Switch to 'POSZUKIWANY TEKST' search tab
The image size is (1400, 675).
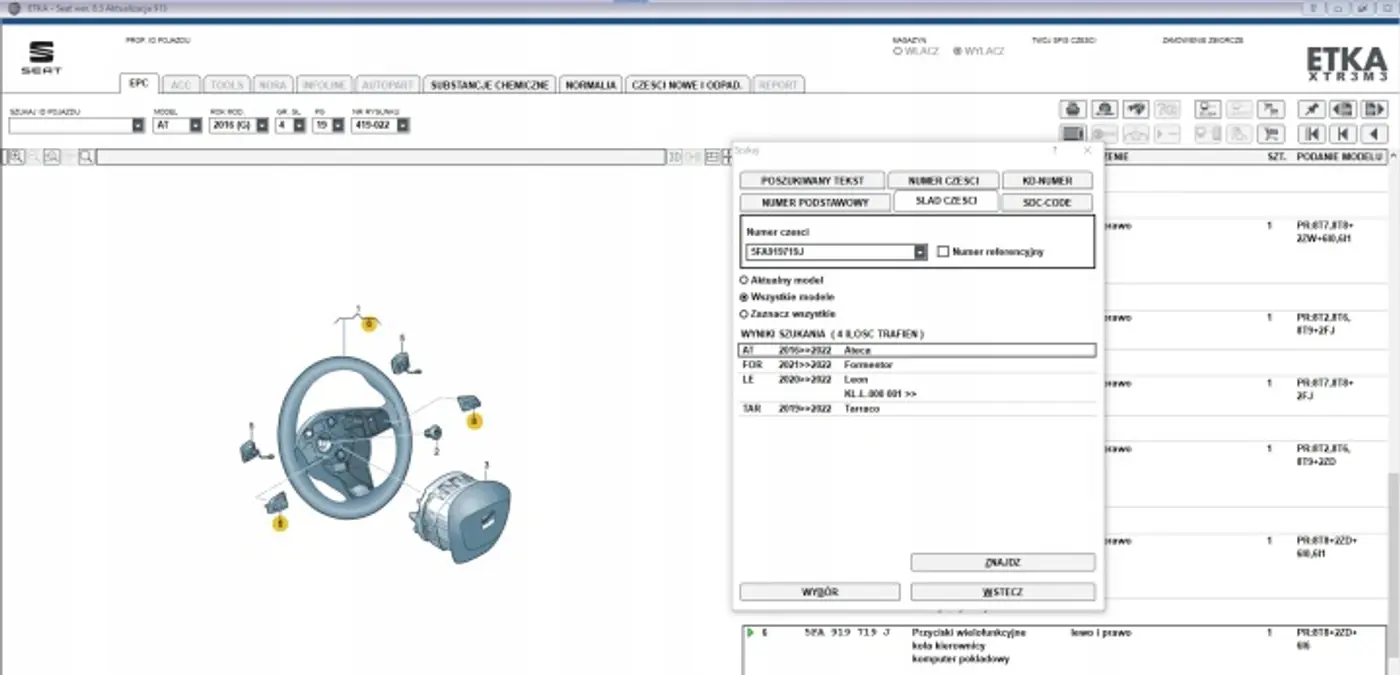click(812, 181)
